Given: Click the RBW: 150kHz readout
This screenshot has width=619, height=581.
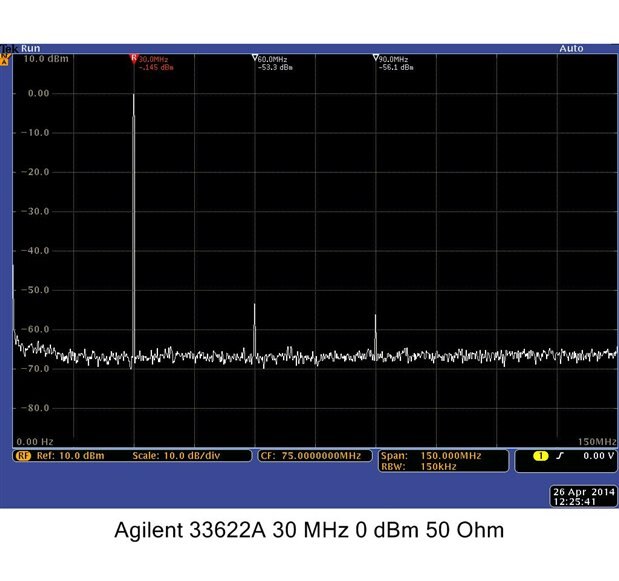Looking at the screenshot, I should 418,467.
